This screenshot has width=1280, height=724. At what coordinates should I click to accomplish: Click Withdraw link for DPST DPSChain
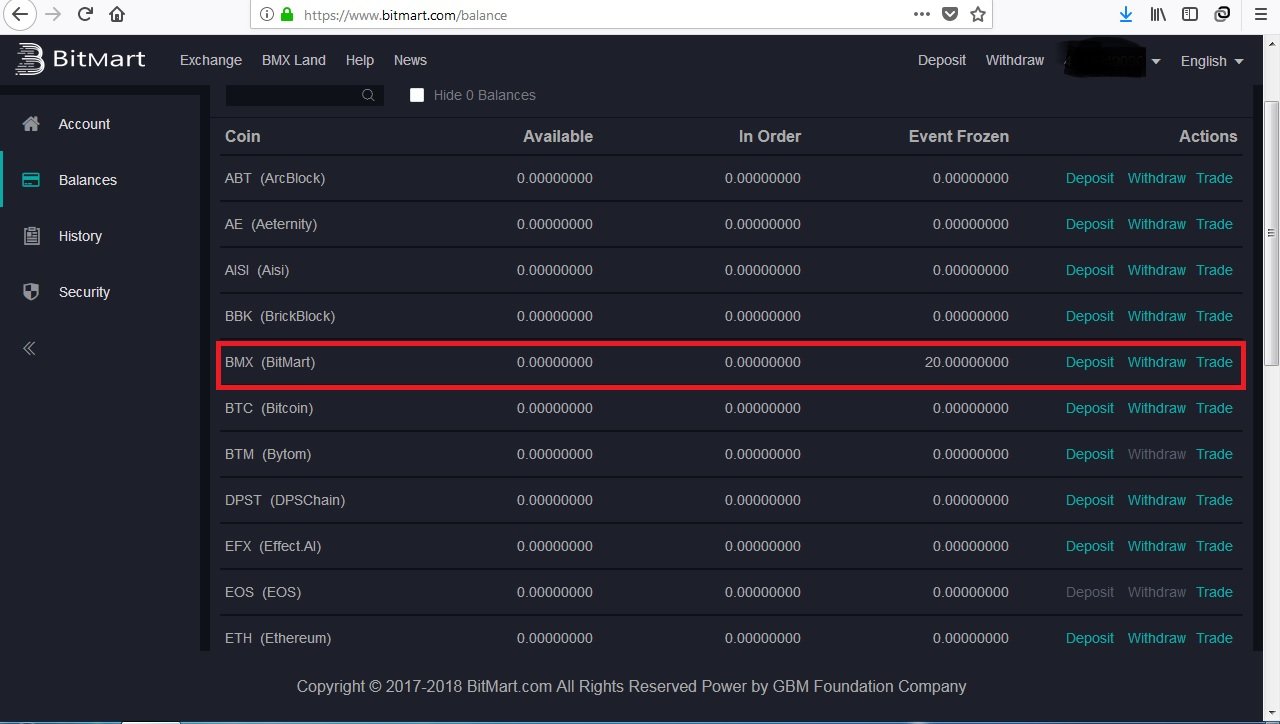pyautogui.click(x=1157, y=500)
